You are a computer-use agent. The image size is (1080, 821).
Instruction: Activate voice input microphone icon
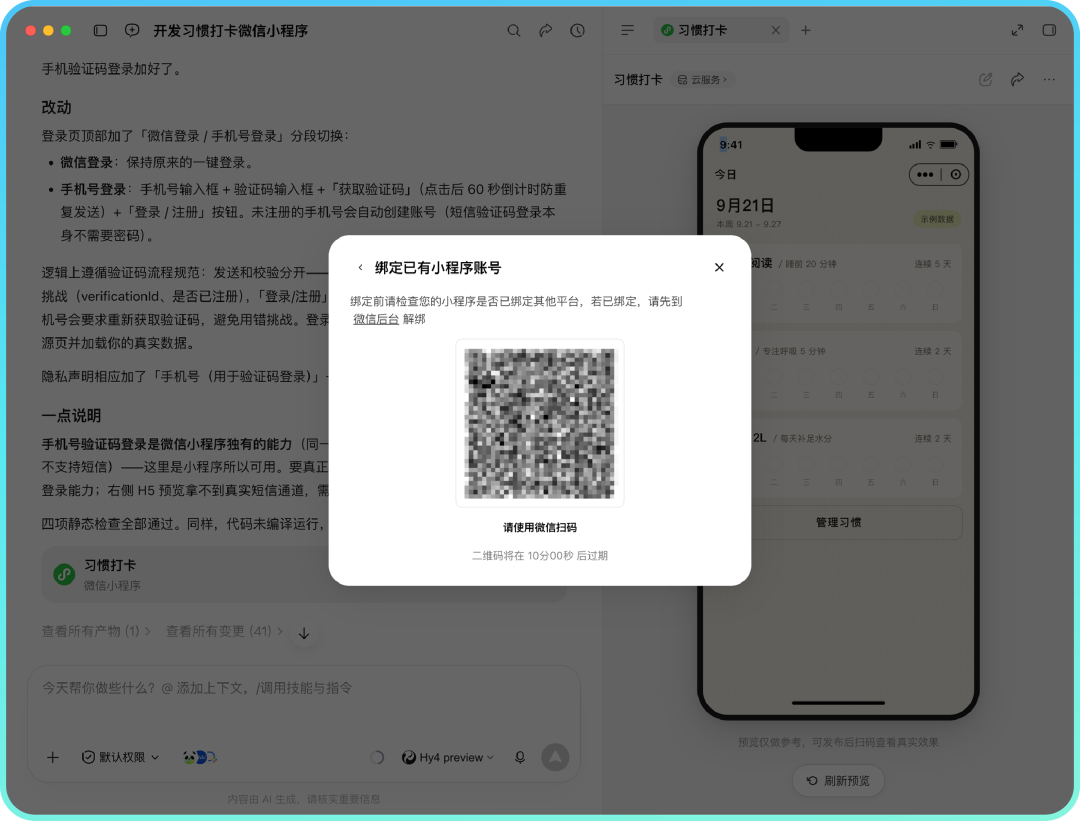[x=520, y=758]
